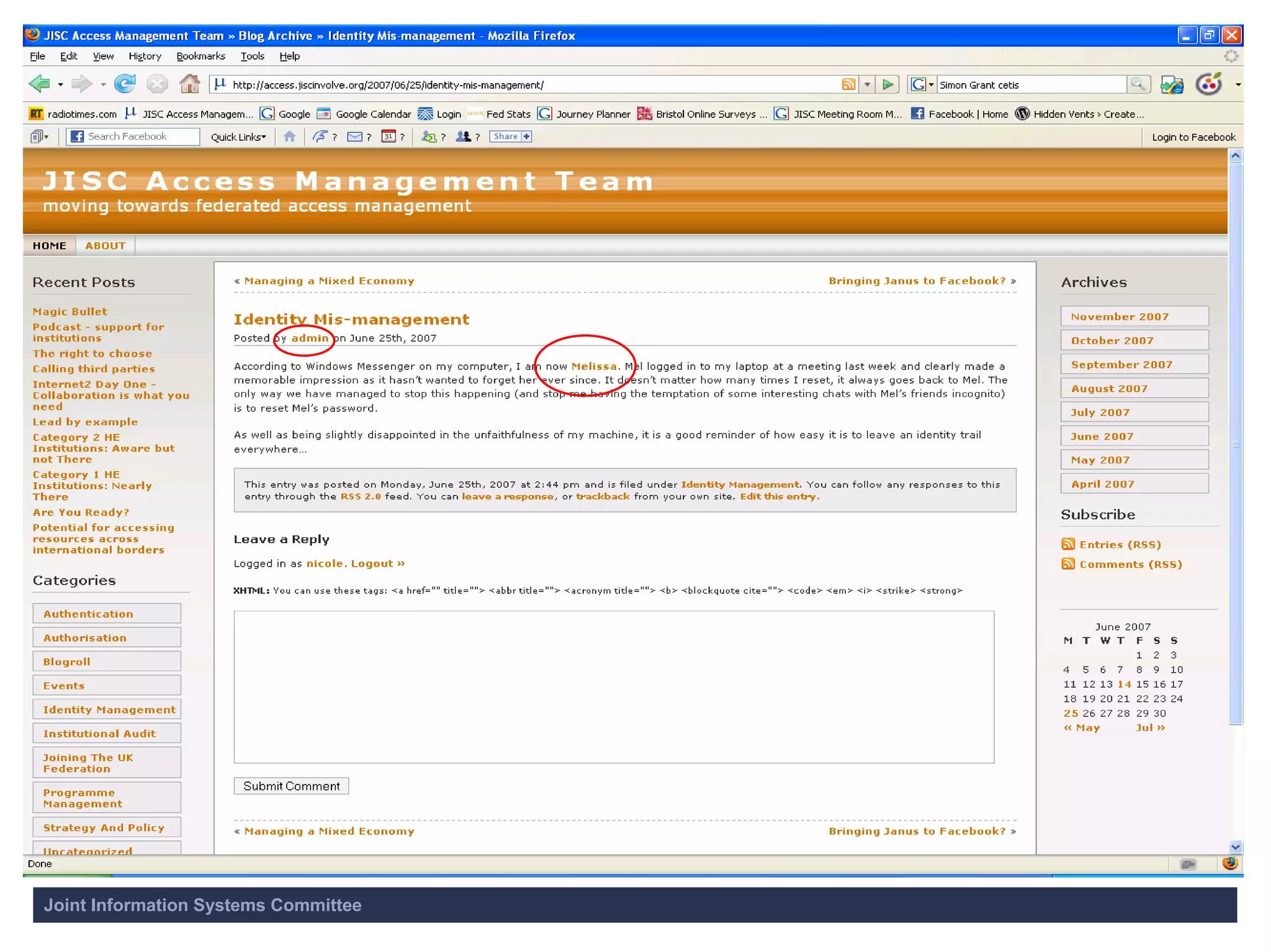Click in the comment reply text area
The image size is (1271, 952).
tap(613, 686)
